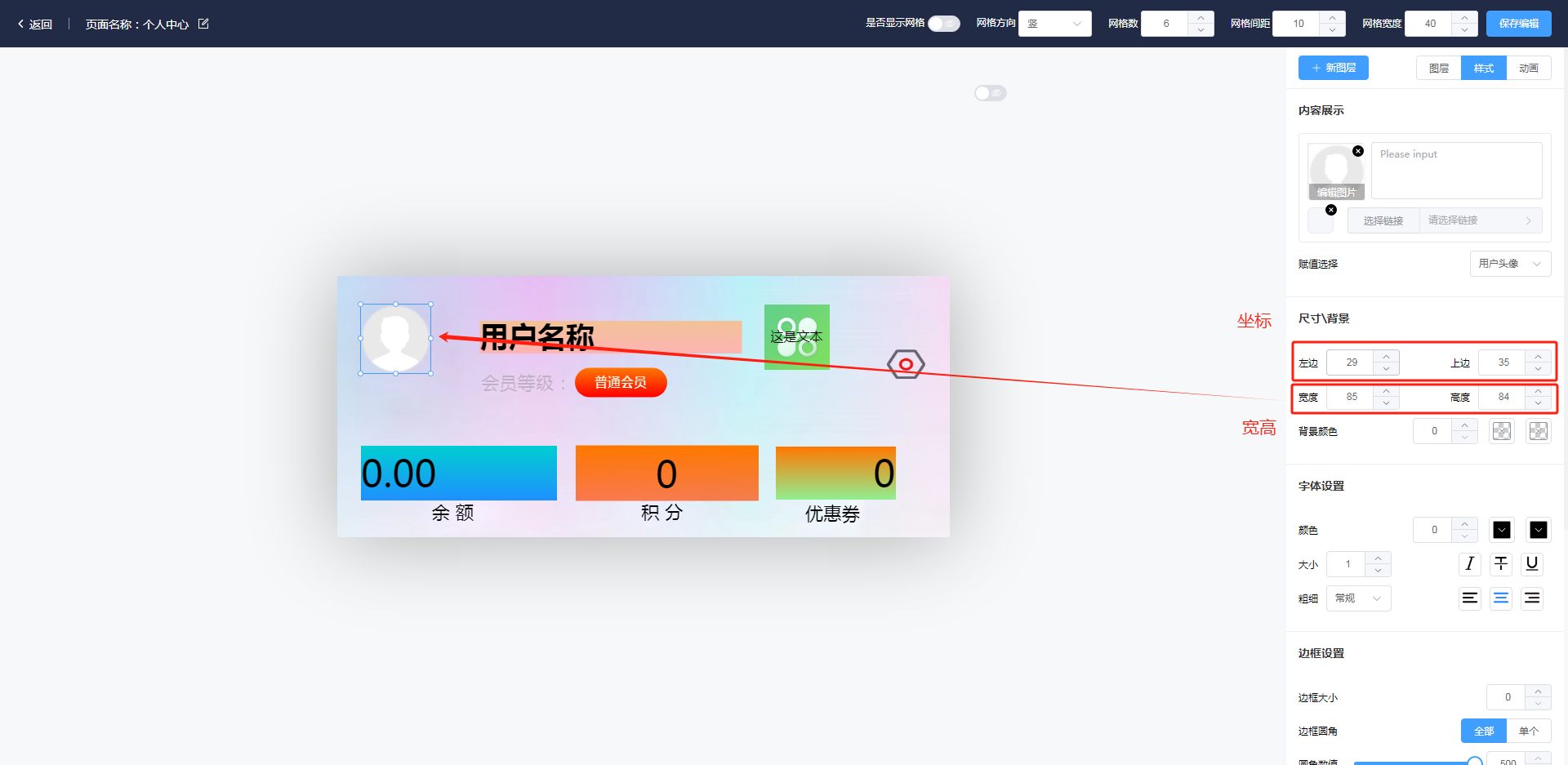The width and height of the screenshot is (1568, 765).
Task: Switch to the 动画 tab
Action: [1528, 69]
